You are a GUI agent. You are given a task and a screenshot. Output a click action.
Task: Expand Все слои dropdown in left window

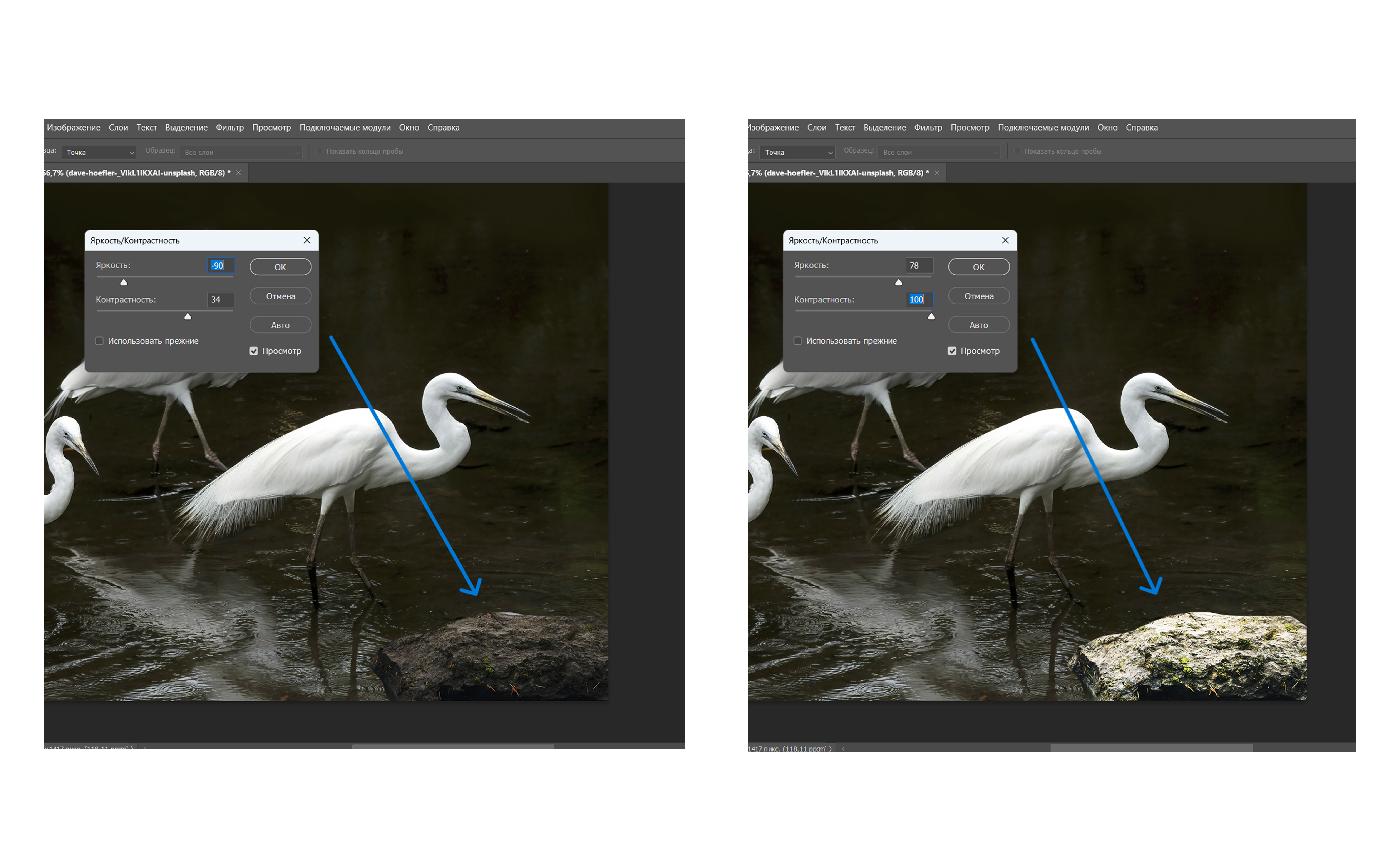point(241,152)
